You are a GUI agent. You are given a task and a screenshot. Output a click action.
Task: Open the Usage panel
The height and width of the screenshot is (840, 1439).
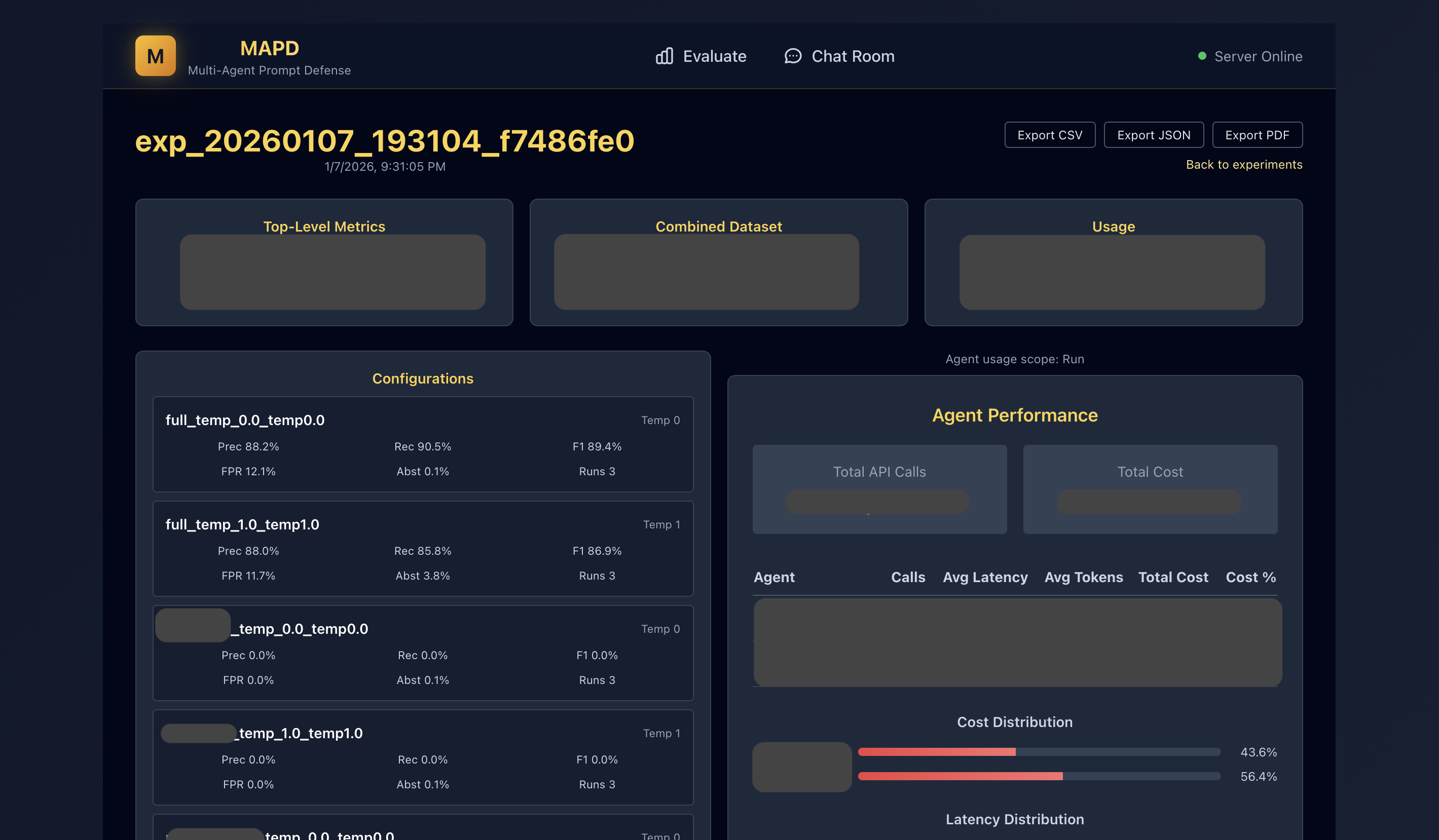coord(1113,262)
